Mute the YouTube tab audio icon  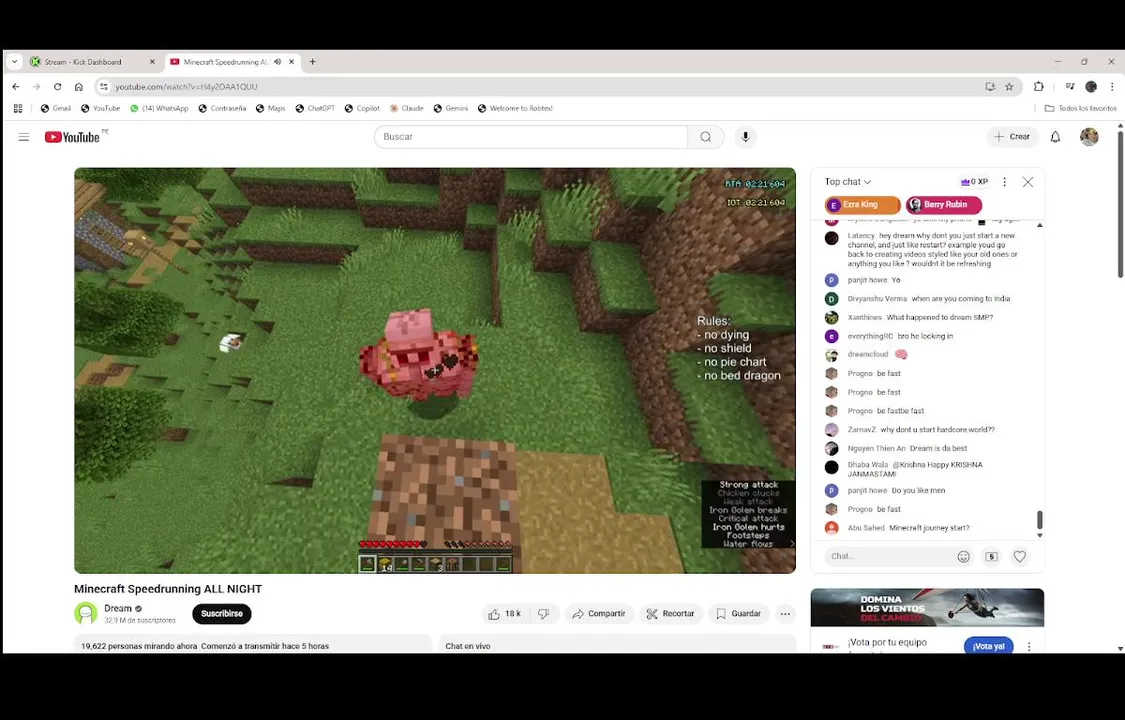pos(278,62)
